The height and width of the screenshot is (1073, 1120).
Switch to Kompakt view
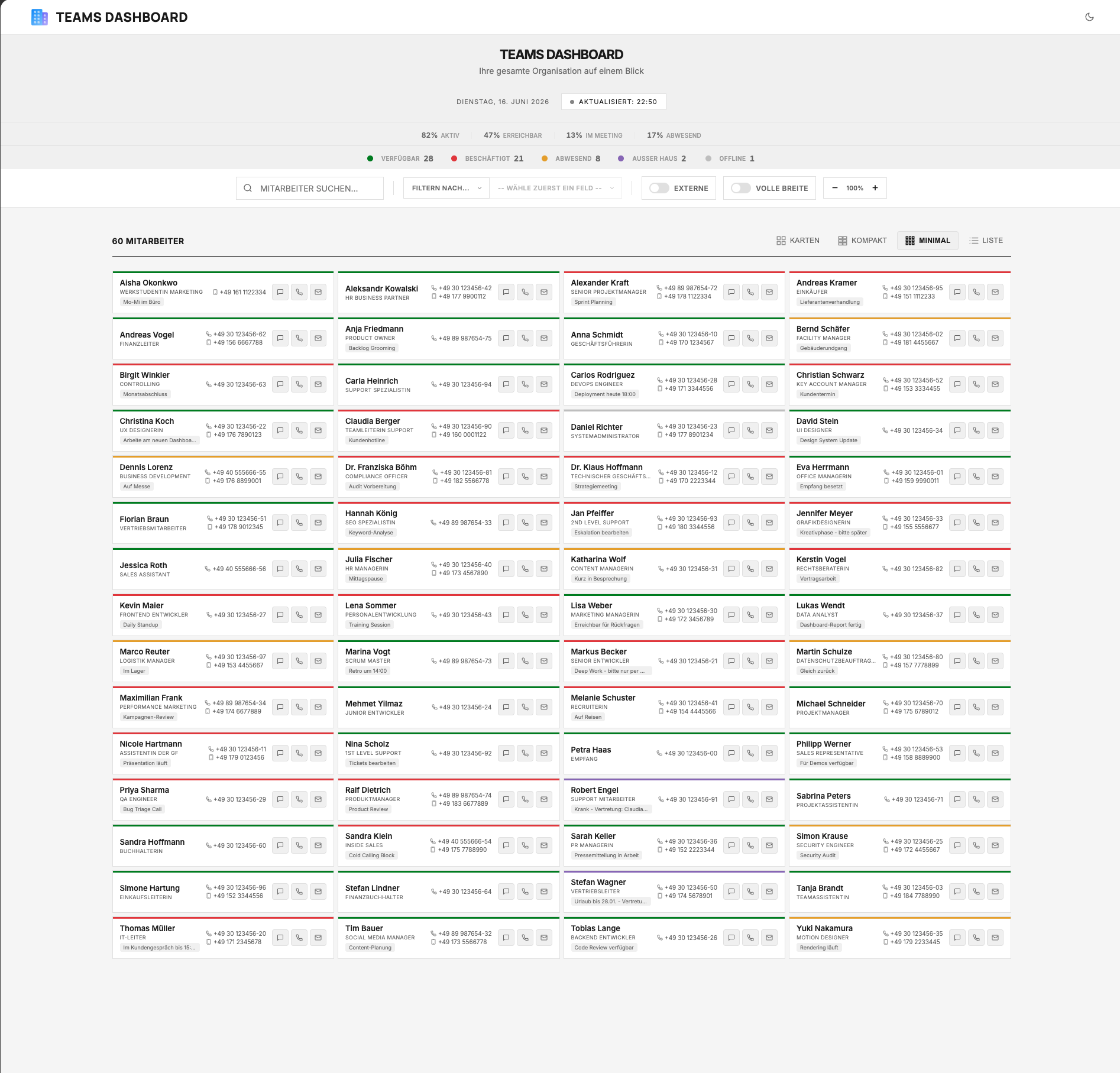click(862, 241)
